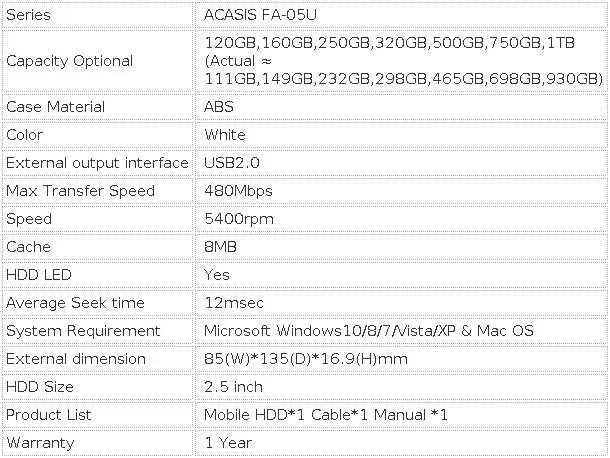The image size is (610, 458).
Task: Select the Microsoft Windows and Mac OS text
Action: pos(368,331)
